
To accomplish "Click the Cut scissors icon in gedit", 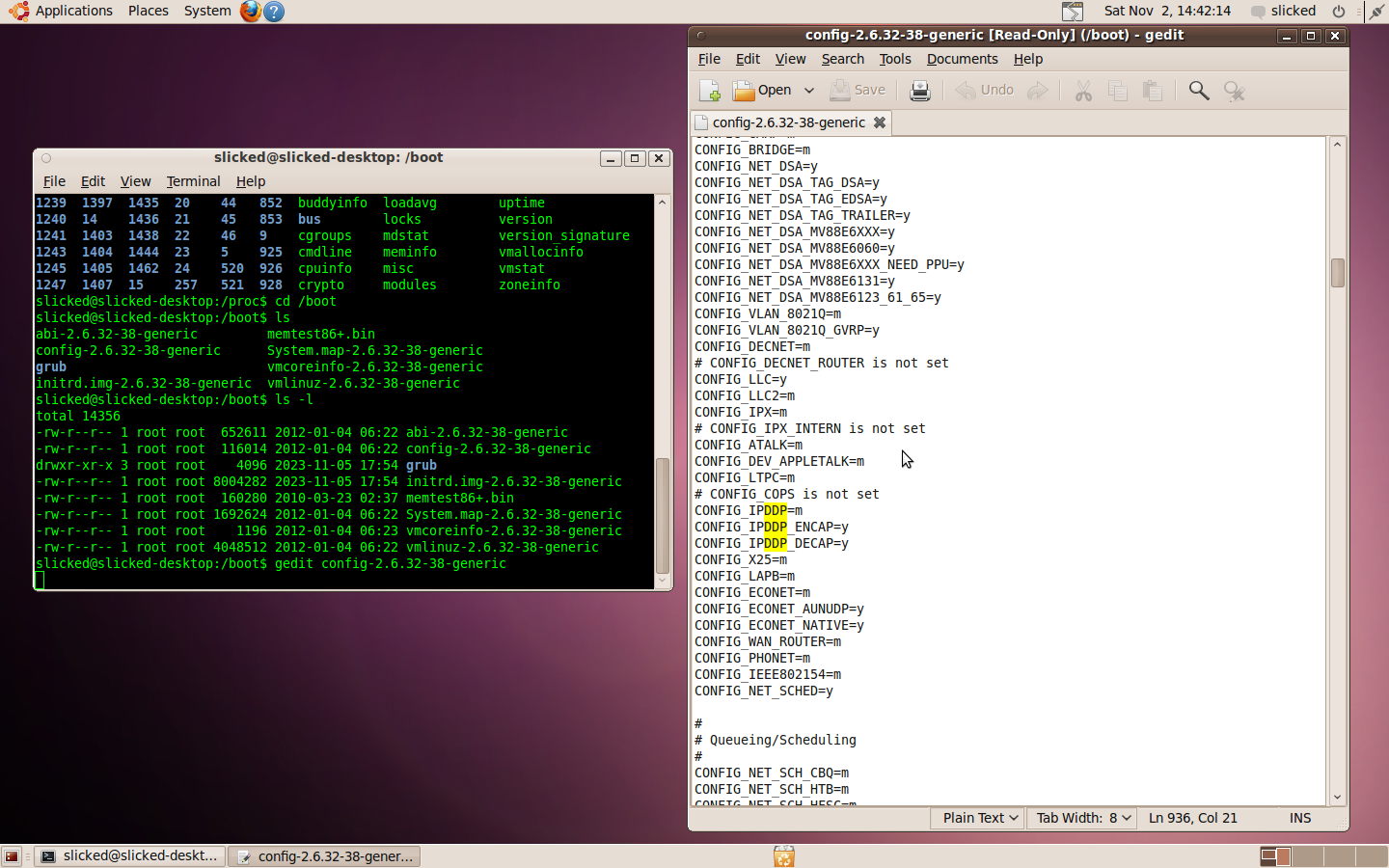I will (x=1083, y=91).
